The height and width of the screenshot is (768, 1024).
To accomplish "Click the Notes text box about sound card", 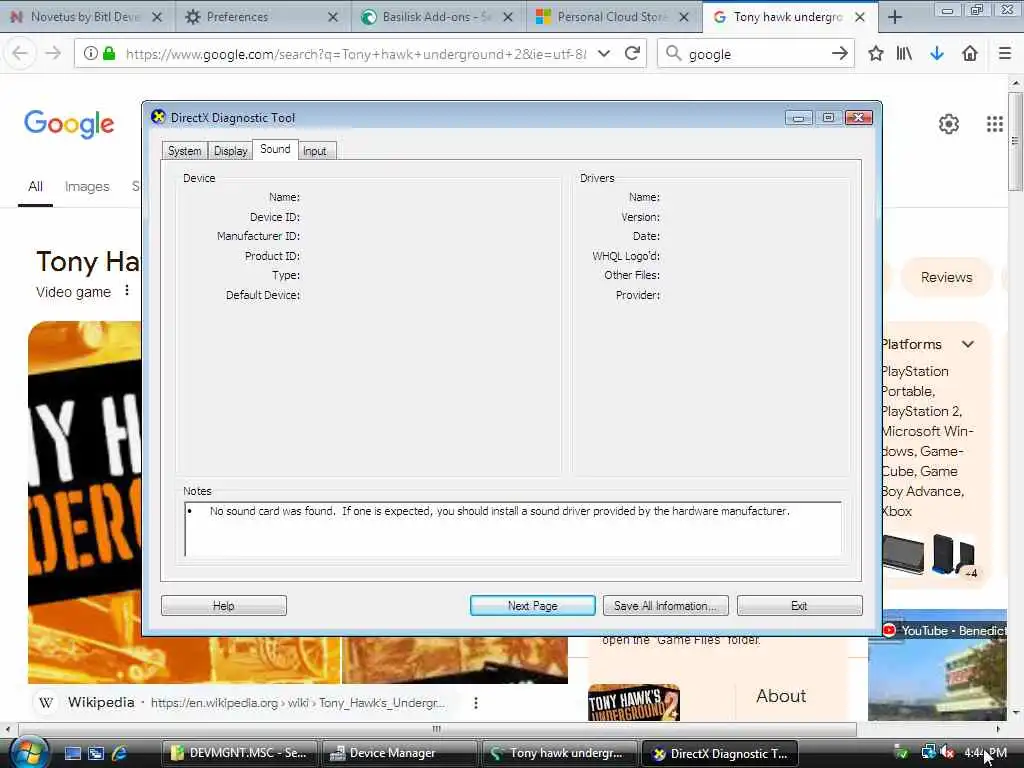I will [513, 528].
